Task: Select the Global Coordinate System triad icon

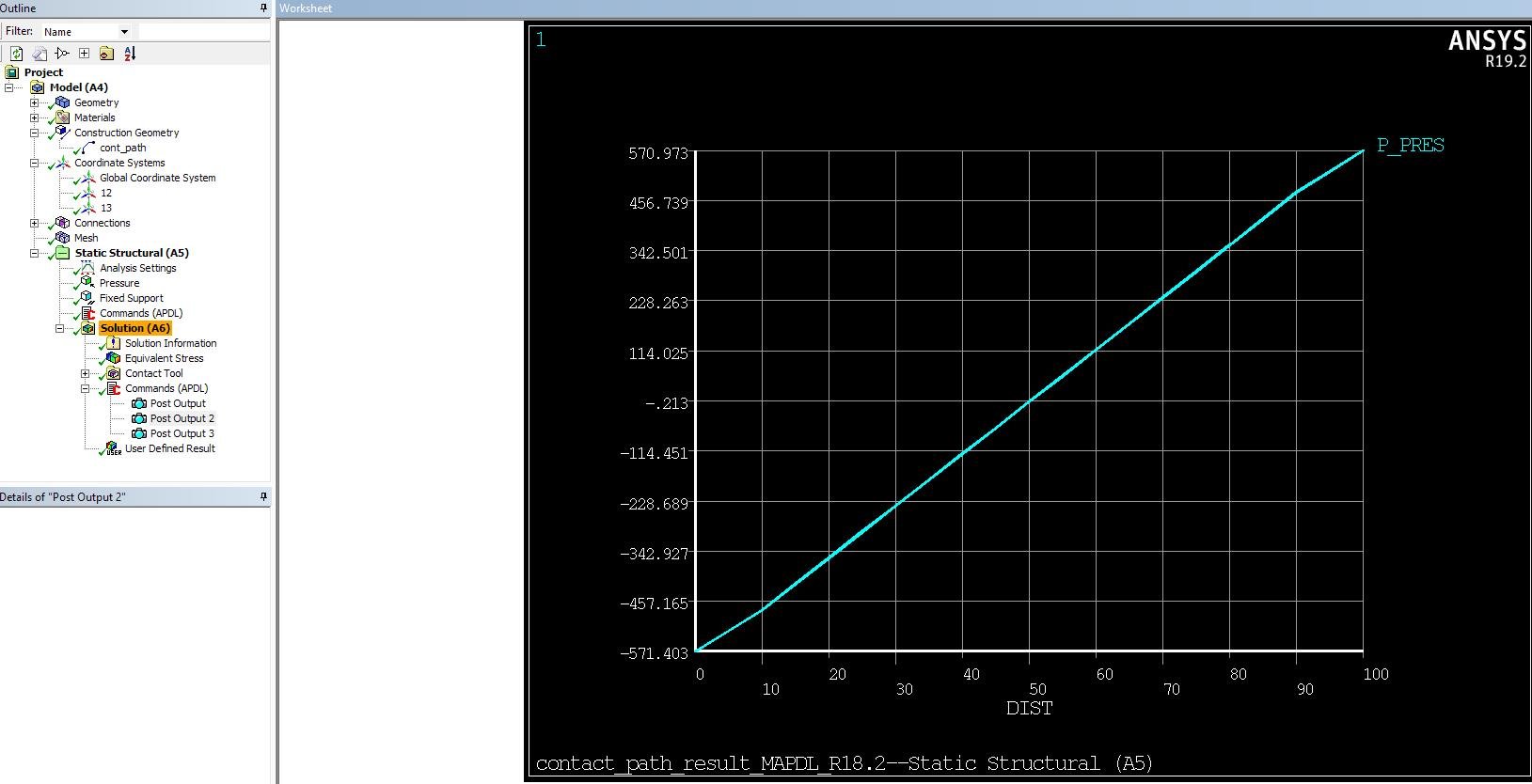Action: click(x=88, y=178)
